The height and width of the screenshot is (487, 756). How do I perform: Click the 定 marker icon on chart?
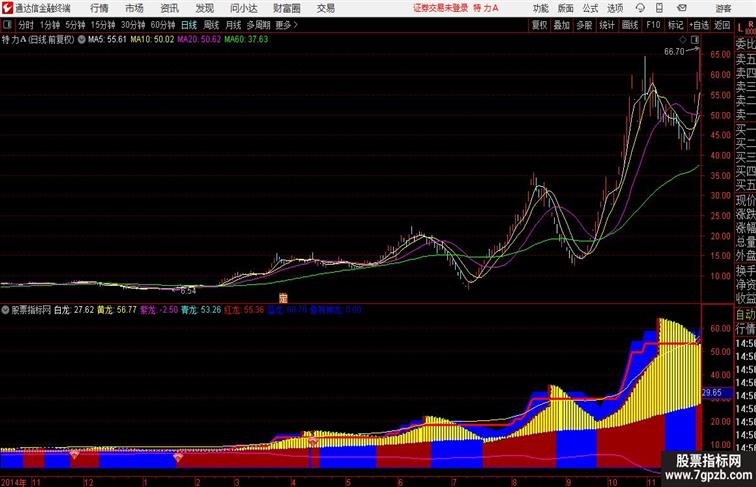pos(284,298)
